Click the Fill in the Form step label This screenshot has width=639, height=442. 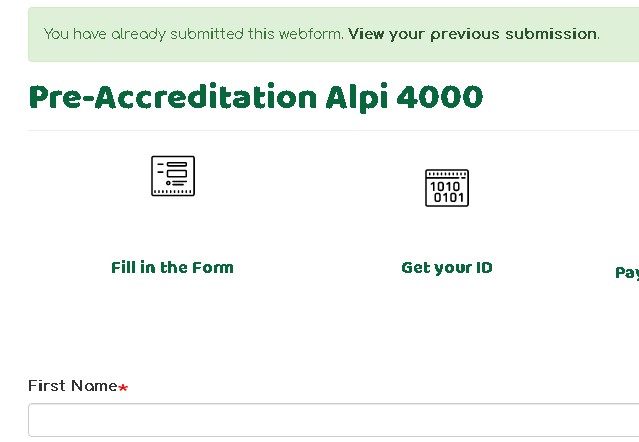pyautogui.click(x=172, y=267)
